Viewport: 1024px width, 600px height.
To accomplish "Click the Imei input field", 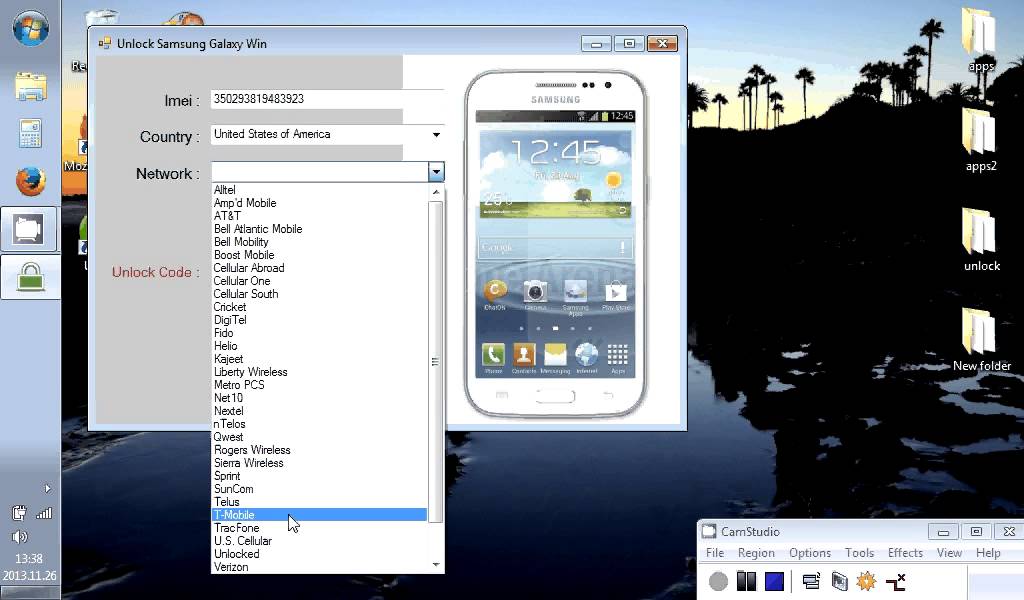I will (327, 99).
